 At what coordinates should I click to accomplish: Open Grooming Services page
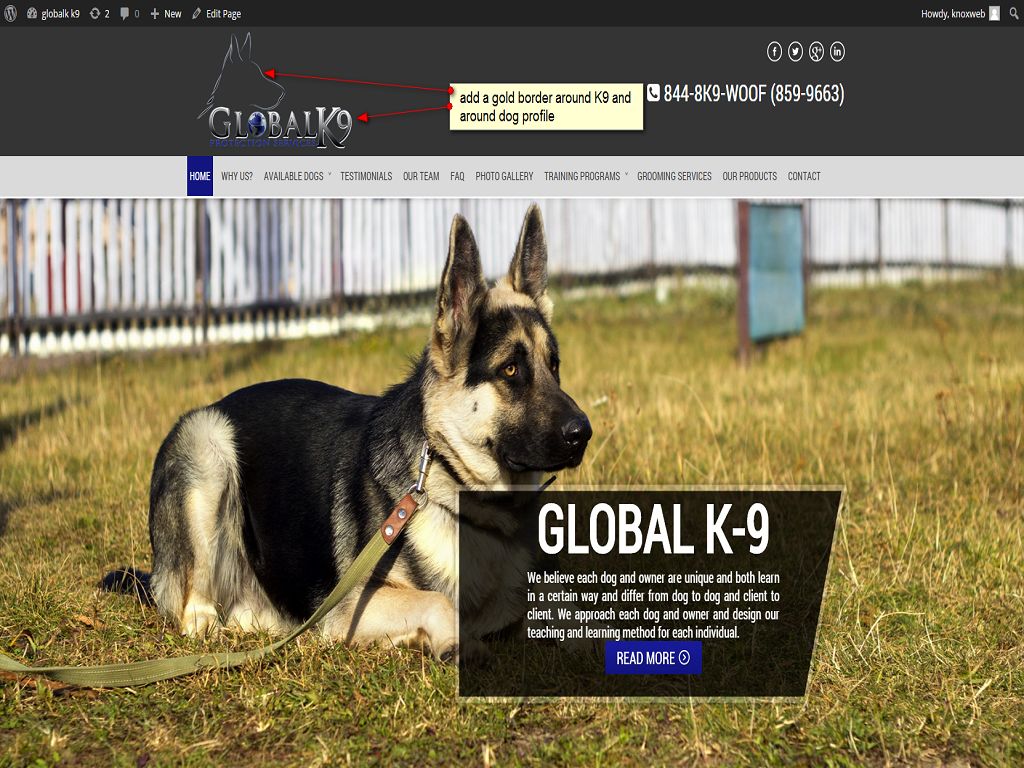click(674, 176)
